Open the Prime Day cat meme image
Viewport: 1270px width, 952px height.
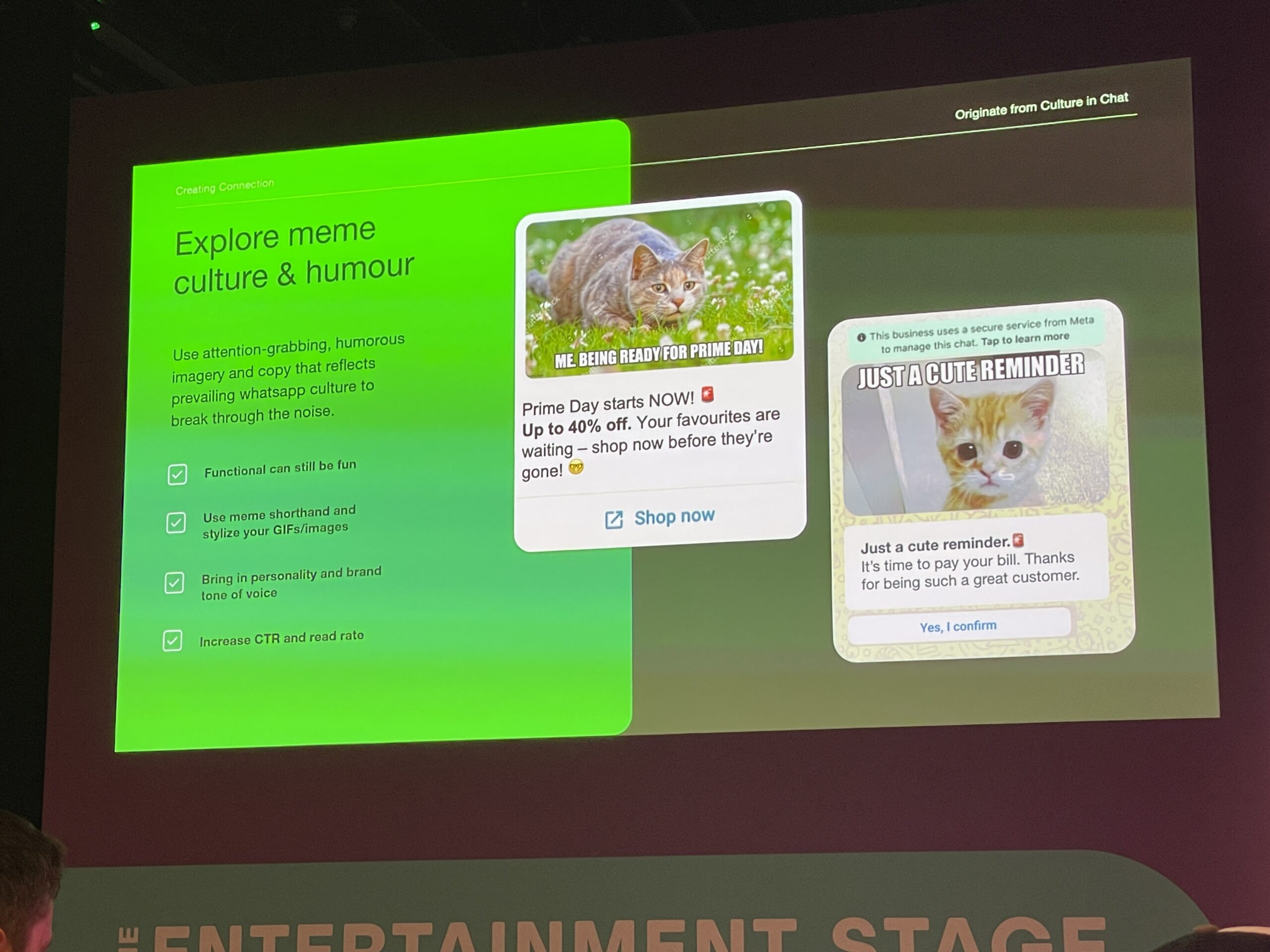click(659, 291)
